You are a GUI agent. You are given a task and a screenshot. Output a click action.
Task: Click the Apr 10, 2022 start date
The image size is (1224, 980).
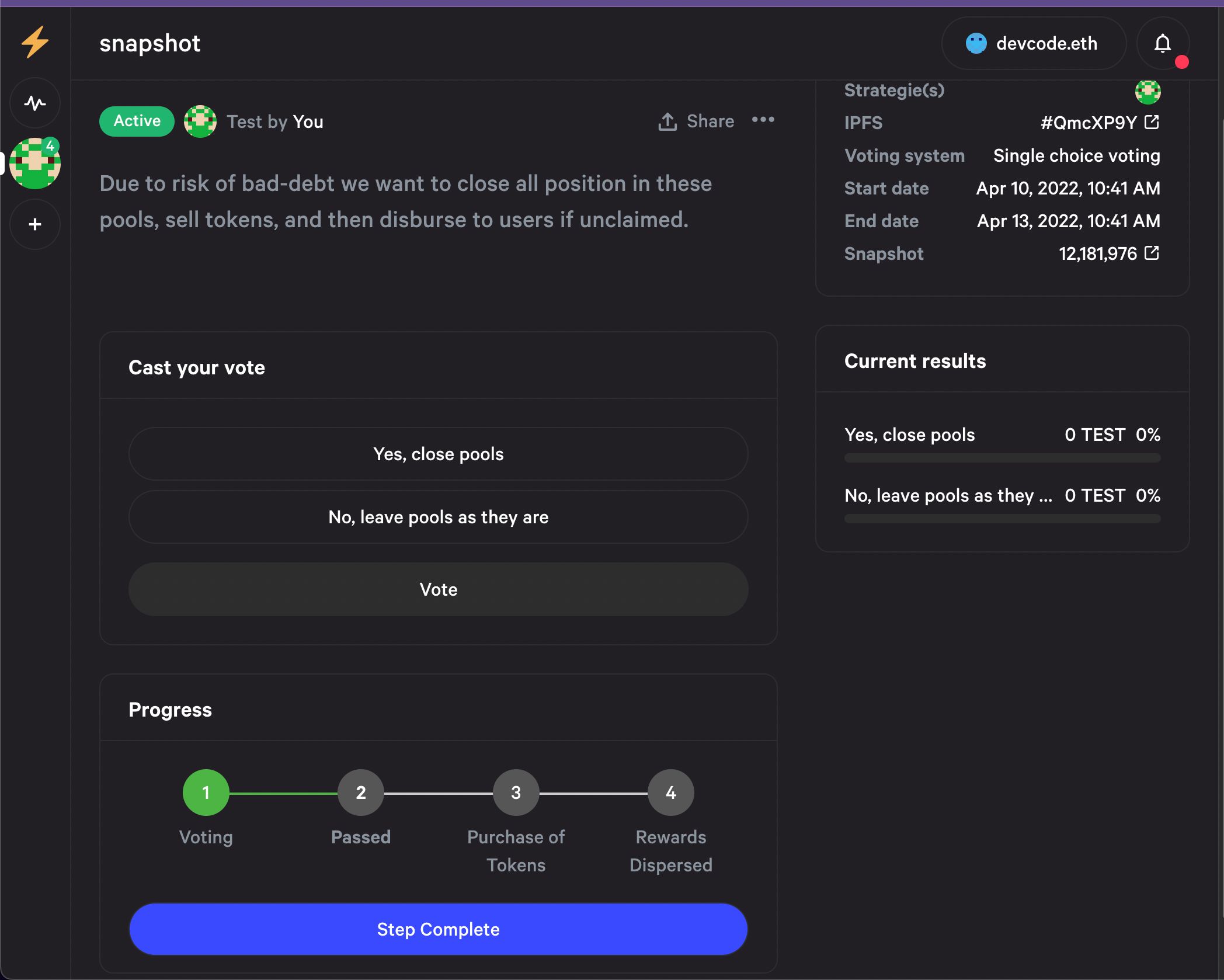tap(1068, 188)
